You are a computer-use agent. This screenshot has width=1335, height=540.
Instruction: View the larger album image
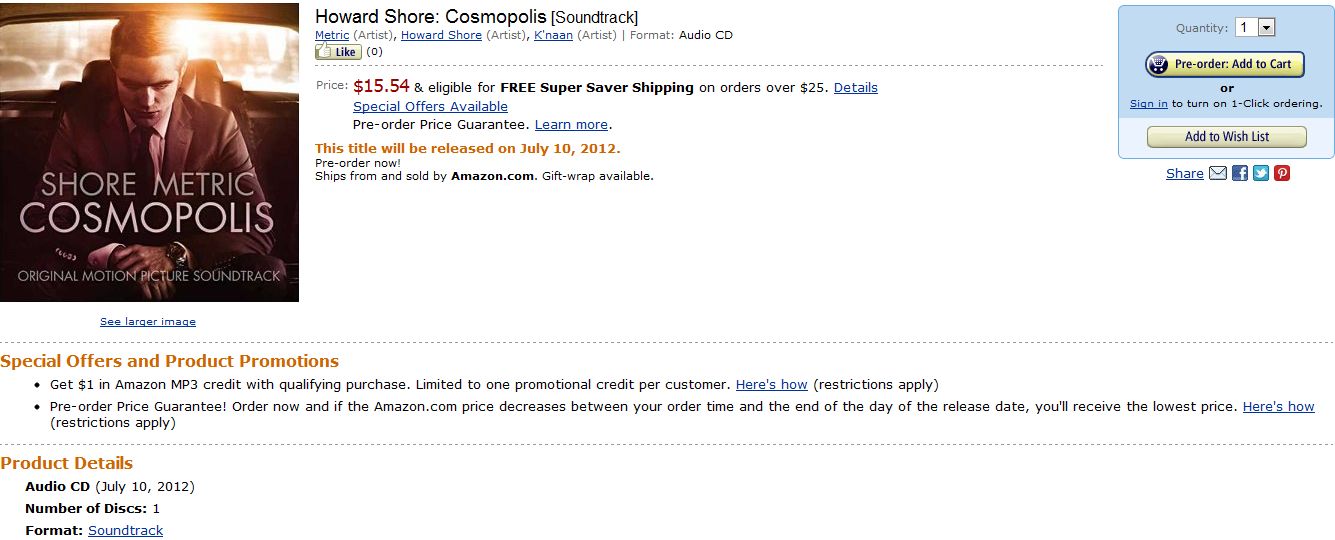click(x=148, y=322)
